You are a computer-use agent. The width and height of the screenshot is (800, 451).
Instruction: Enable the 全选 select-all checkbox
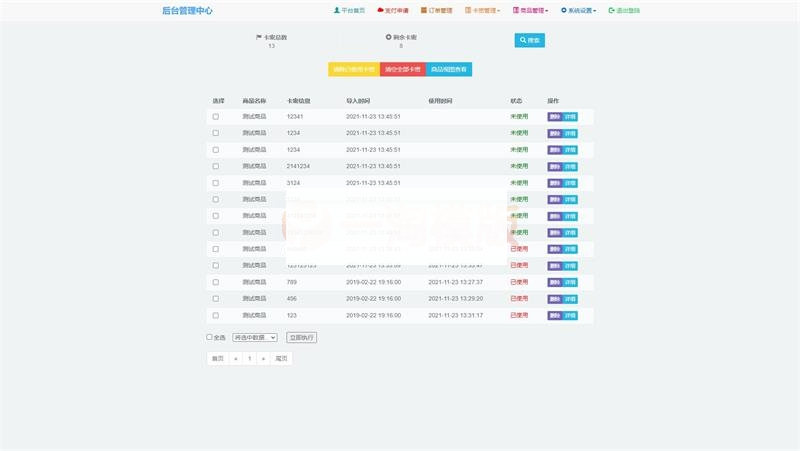209,337
